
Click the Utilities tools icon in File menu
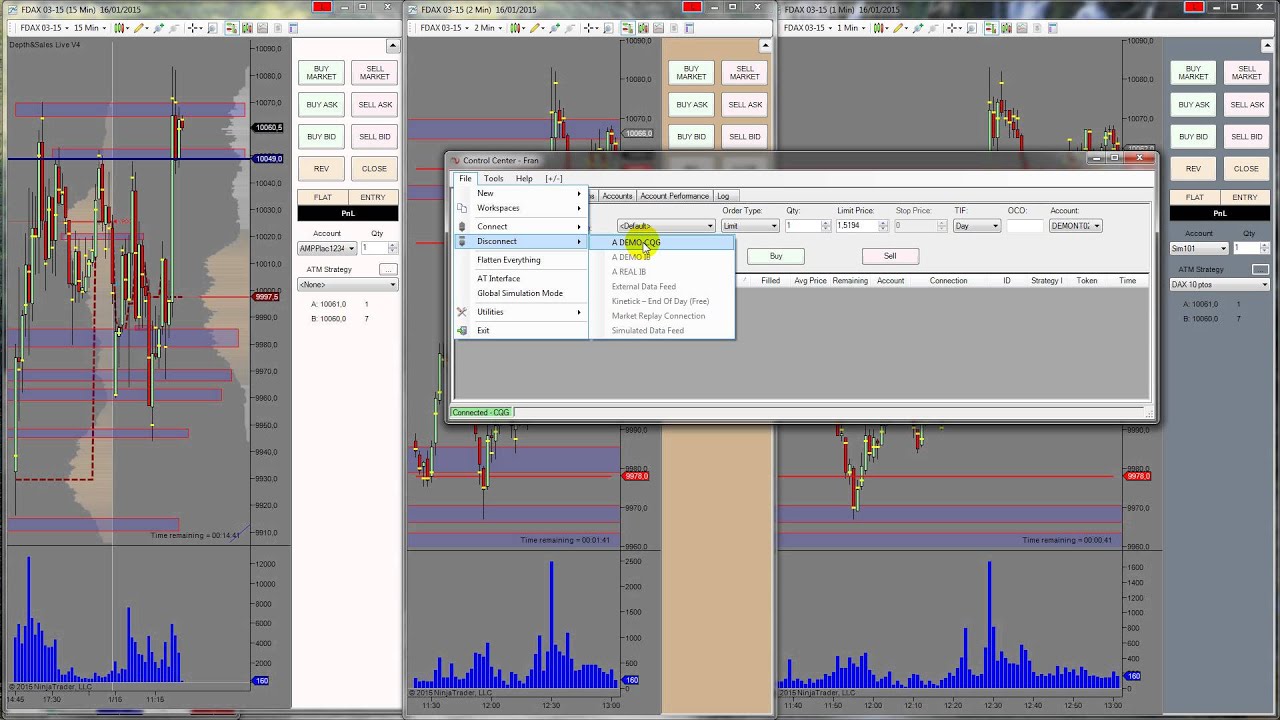point(462,312)
